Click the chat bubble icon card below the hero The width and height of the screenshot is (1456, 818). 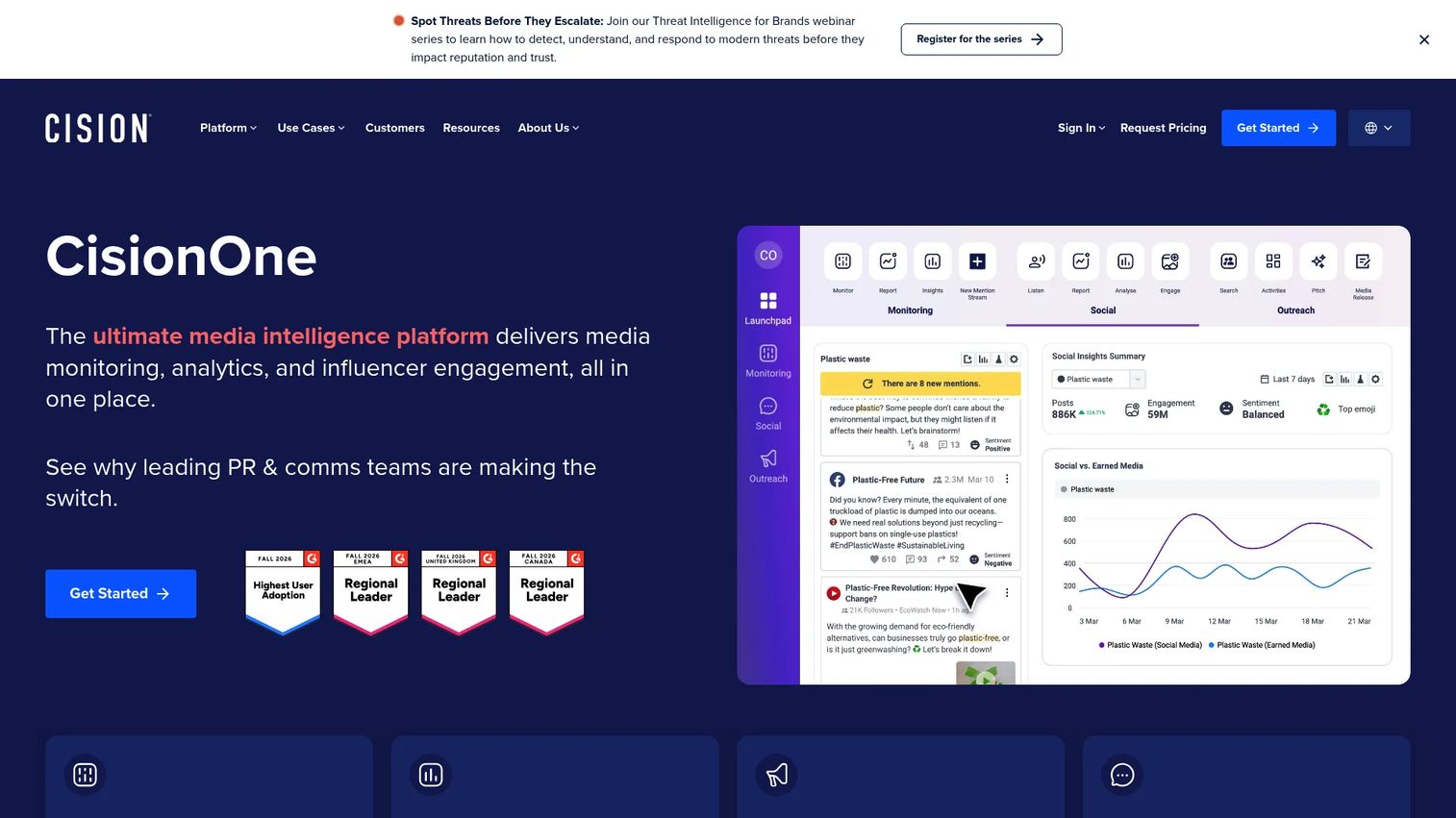tap(1122, 775)
